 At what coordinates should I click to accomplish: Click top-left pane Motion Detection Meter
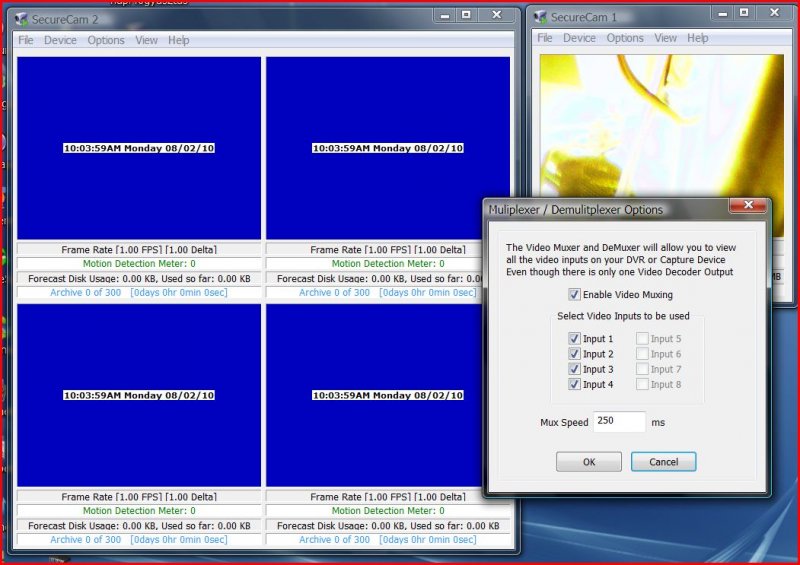coord(139,264)
